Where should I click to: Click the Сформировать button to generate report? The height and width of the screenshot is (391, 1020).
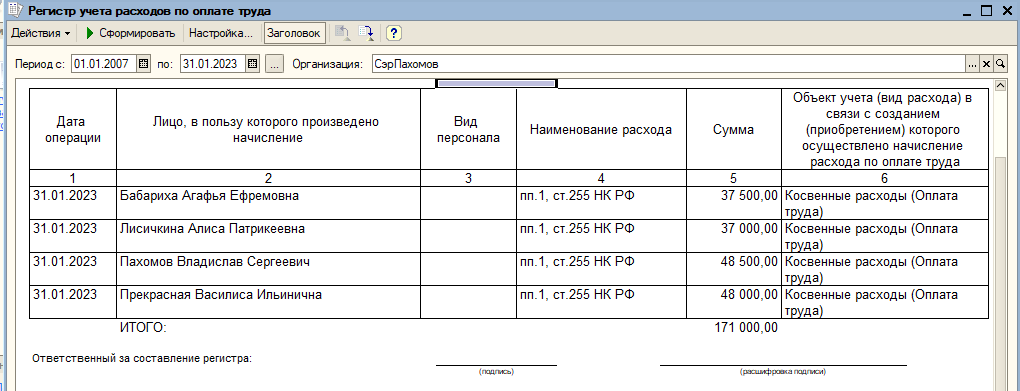click(130, 33)
